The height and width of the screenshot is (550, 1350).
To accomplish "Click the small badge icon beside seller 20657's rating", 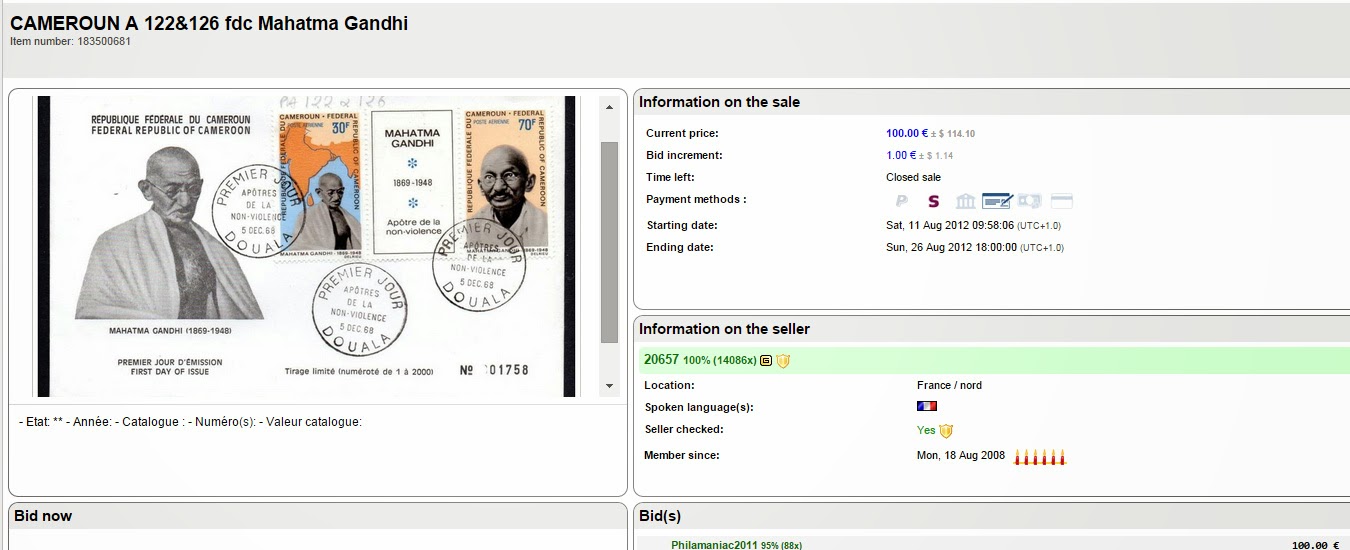I will coord(766,361).
